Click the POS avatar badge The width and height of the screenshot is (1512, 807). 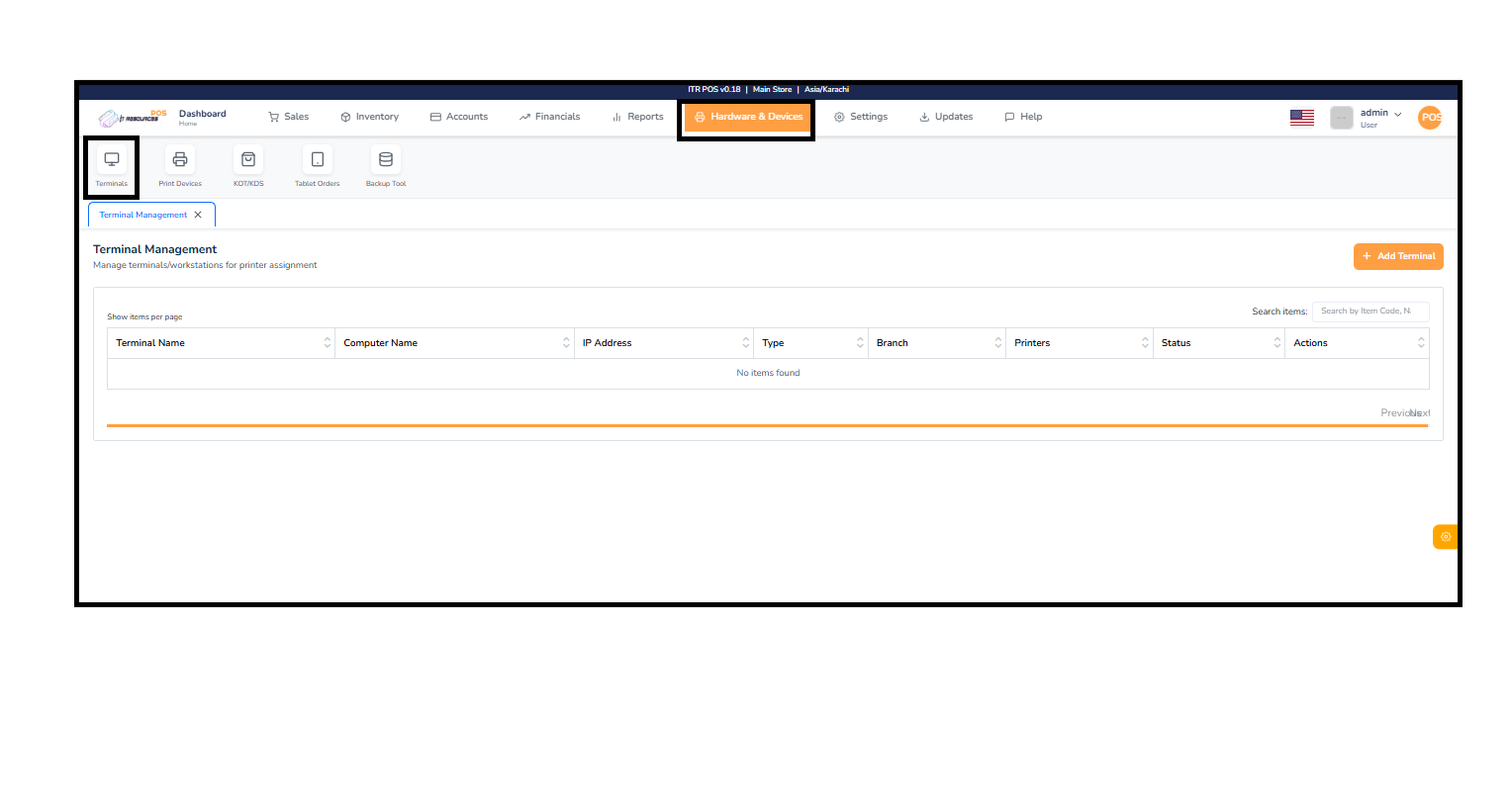click(x=1429, y=117)
